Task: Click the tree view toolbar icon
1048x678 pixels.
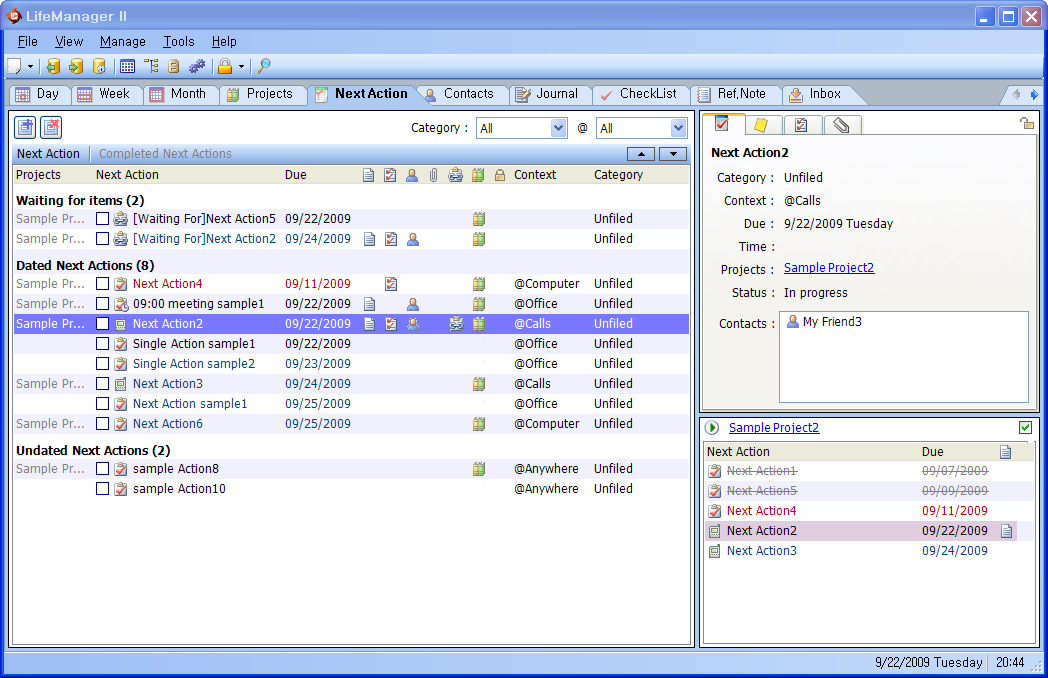Action: click(x=152, y=66)
